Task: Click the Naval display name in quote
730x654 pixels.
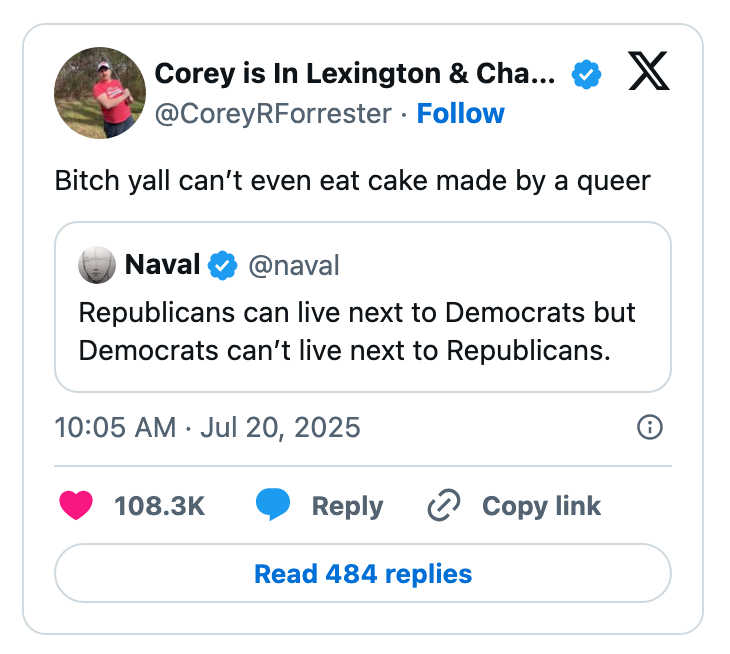Action: click(164, 265)
